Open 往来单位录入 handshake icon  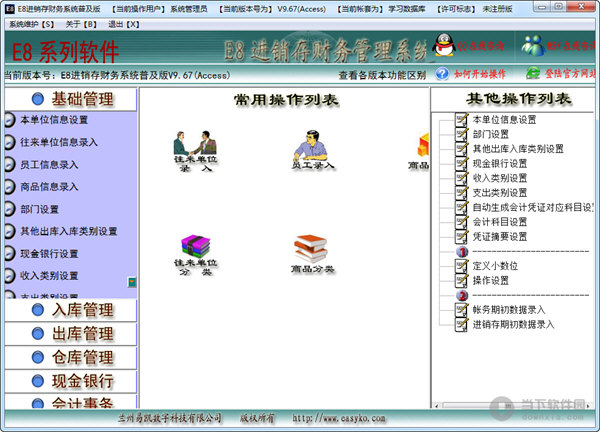pyautogui.click(x=195, y=151)
